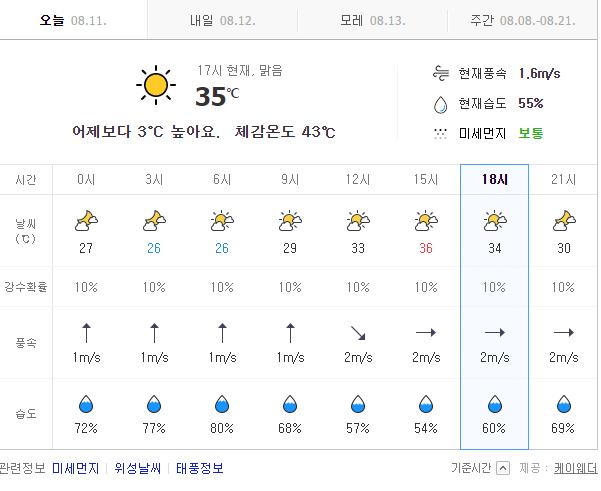Screen dimensions: 601x491
Task: Select the 오늘 08.11. tab
Action: coord(73,20)
